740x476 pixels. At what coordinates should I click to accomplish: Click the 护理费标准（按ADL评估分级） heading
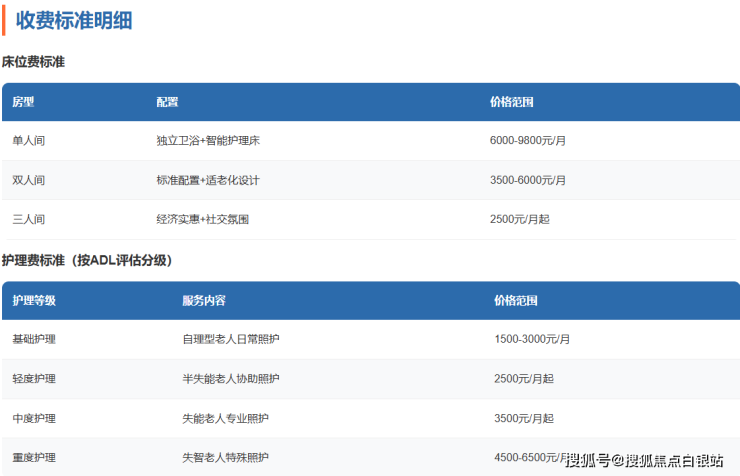tap(87, 260)
